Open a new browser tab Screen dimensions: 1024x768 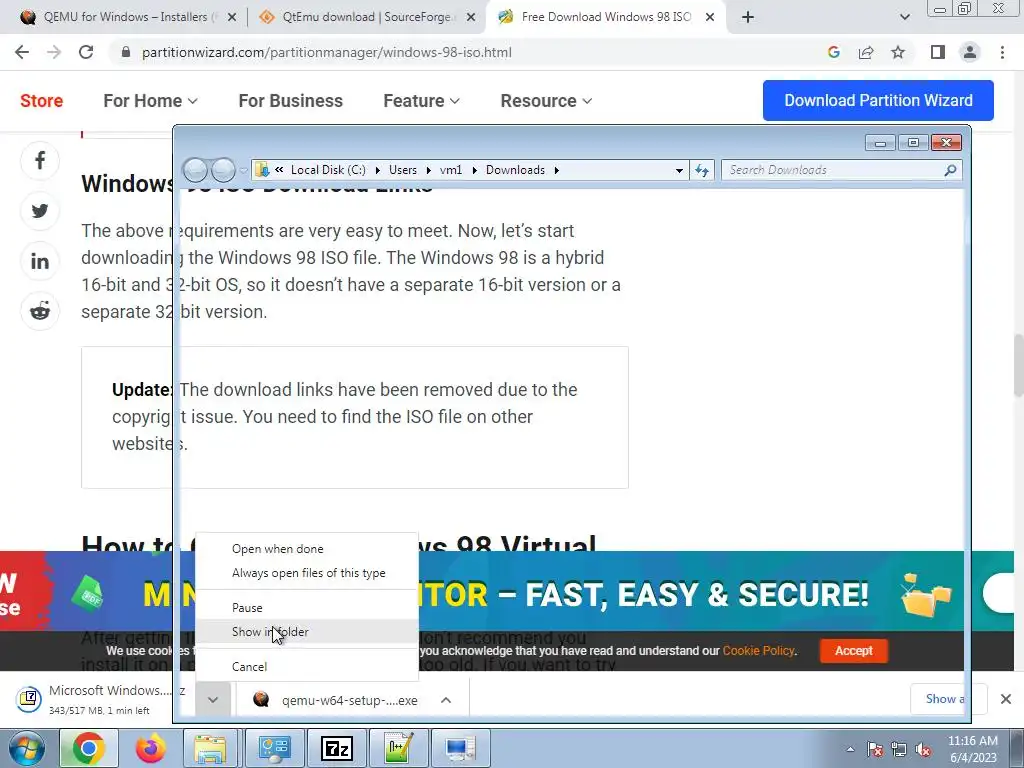(x=748, y=17)
